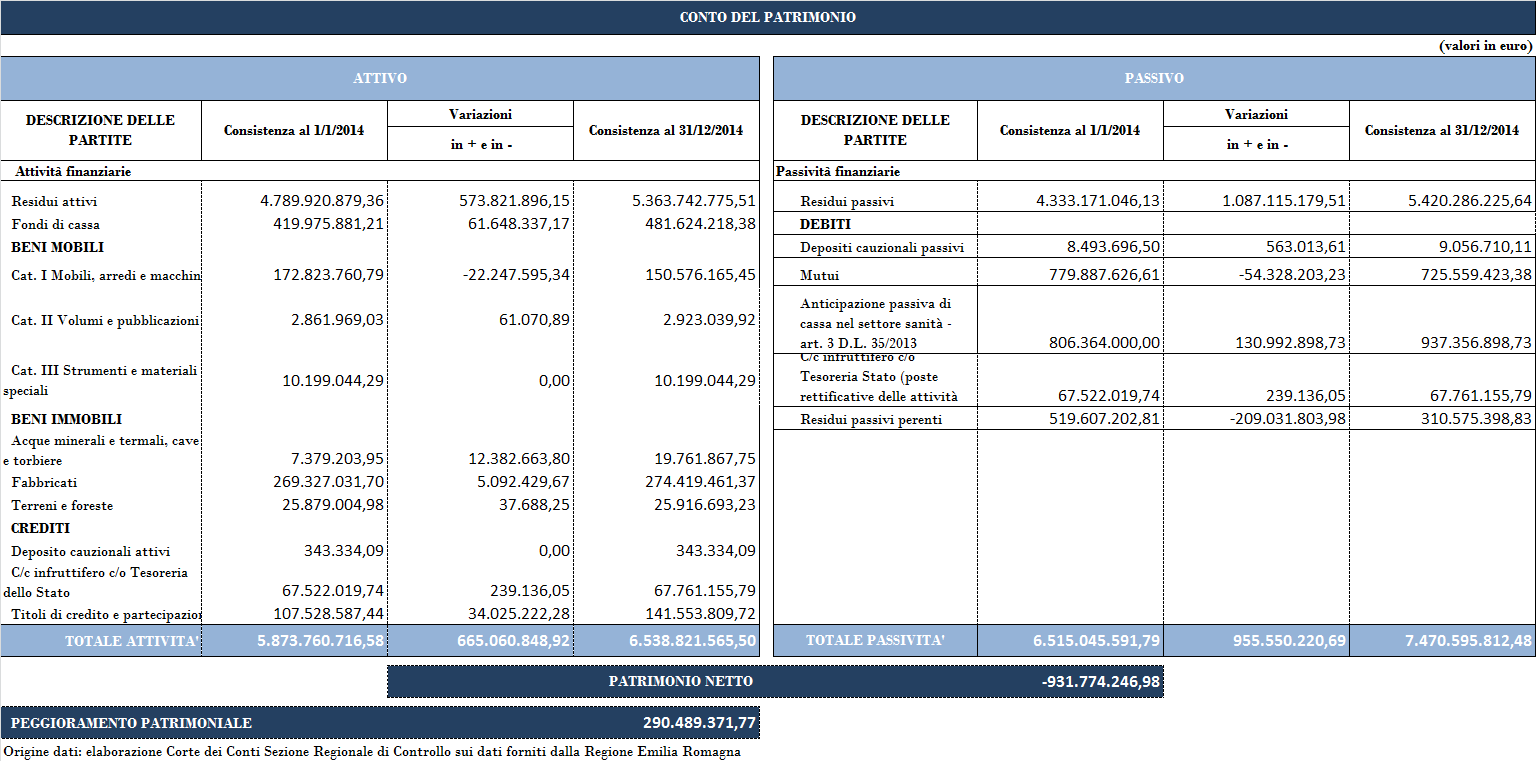Click value 290.489.371,77
The image size is (1536, 761).
(699, 723)
